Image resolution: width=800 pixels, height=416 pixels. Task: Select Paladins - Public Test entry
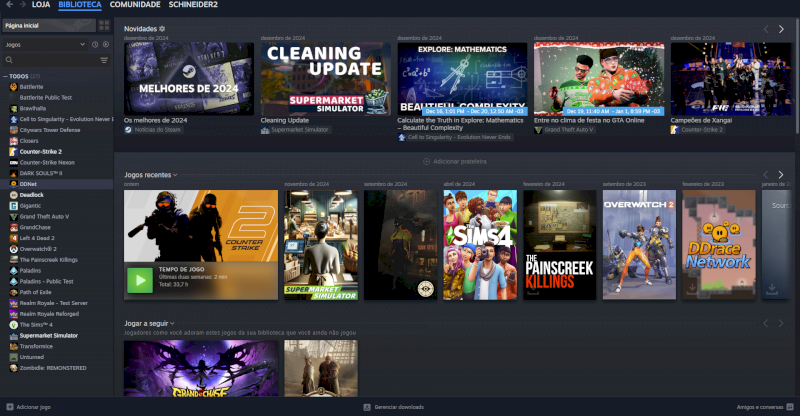46,281
